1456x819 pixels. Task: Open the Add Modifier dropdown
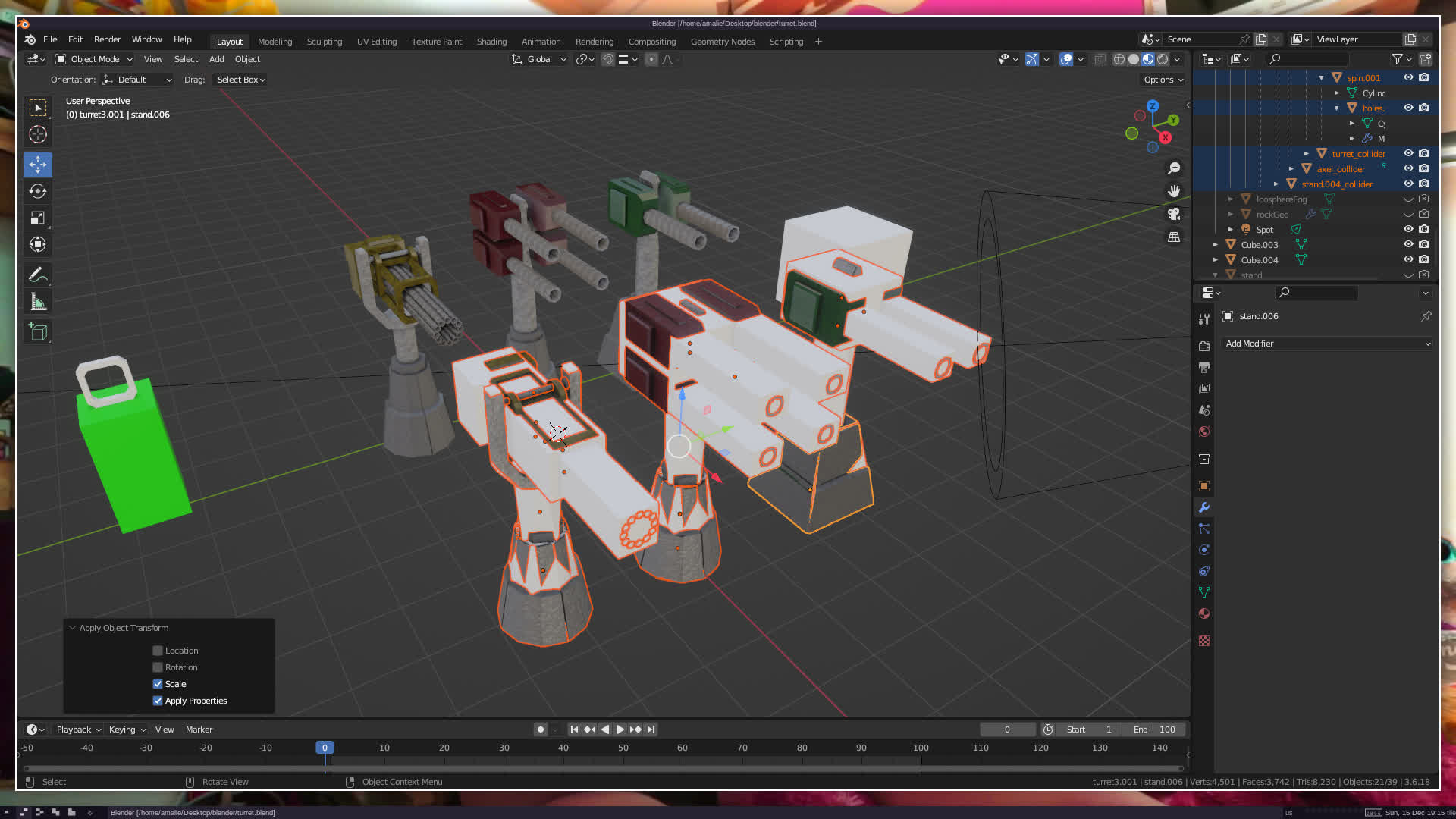tap(1327, 344)
